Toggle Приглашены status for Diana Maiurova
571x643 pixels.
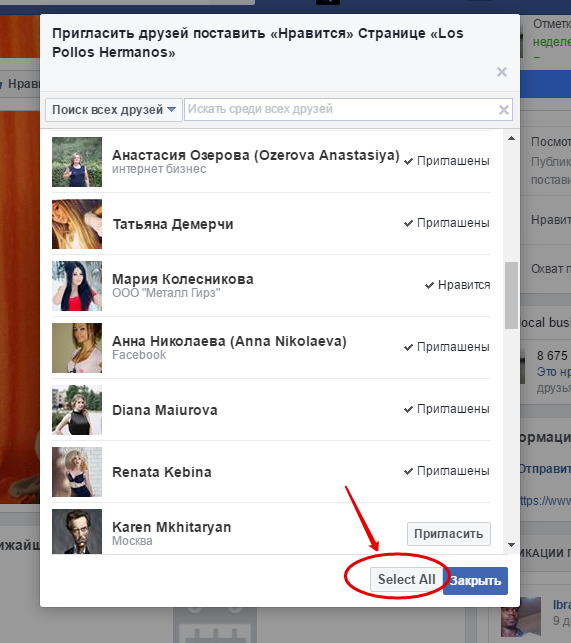coord(447,409)
